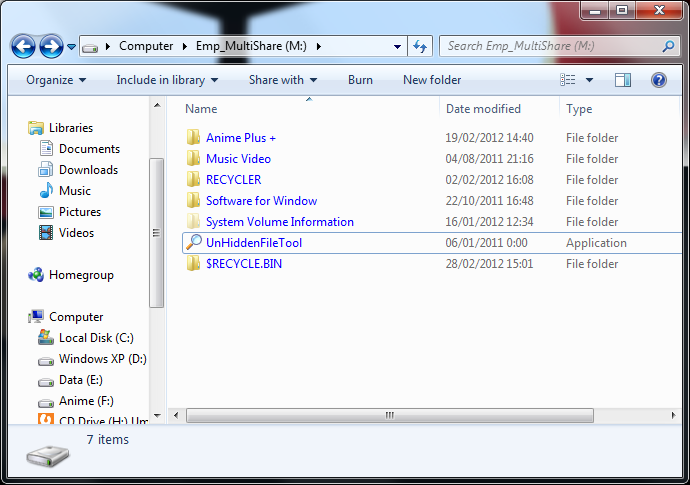The width and height of the screenshot is (690, 485).
Task: Select Homegroup in navigation pane
Action: (x=81, y=275)
